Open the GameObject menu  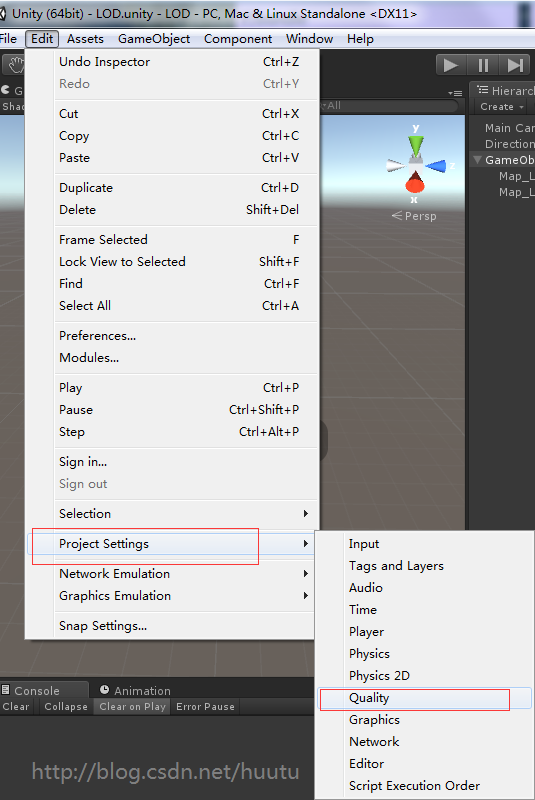(154, 39)
